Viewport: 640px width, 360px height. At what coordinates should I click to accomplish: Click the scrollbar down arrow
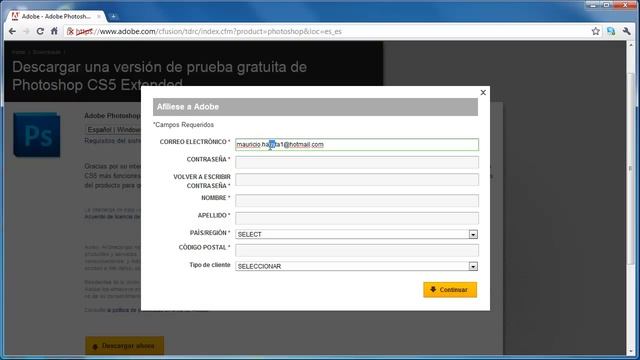(631, 351)
